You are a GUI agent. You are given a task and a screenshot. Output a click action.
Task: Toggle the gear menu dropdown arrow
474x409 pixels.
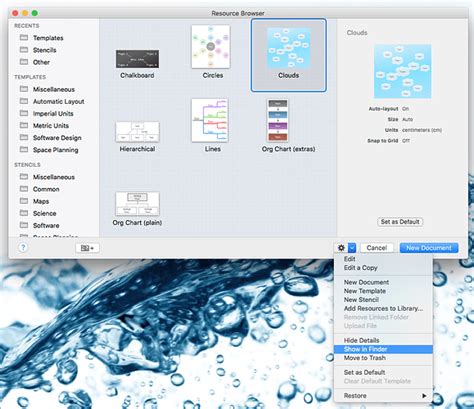352,248
